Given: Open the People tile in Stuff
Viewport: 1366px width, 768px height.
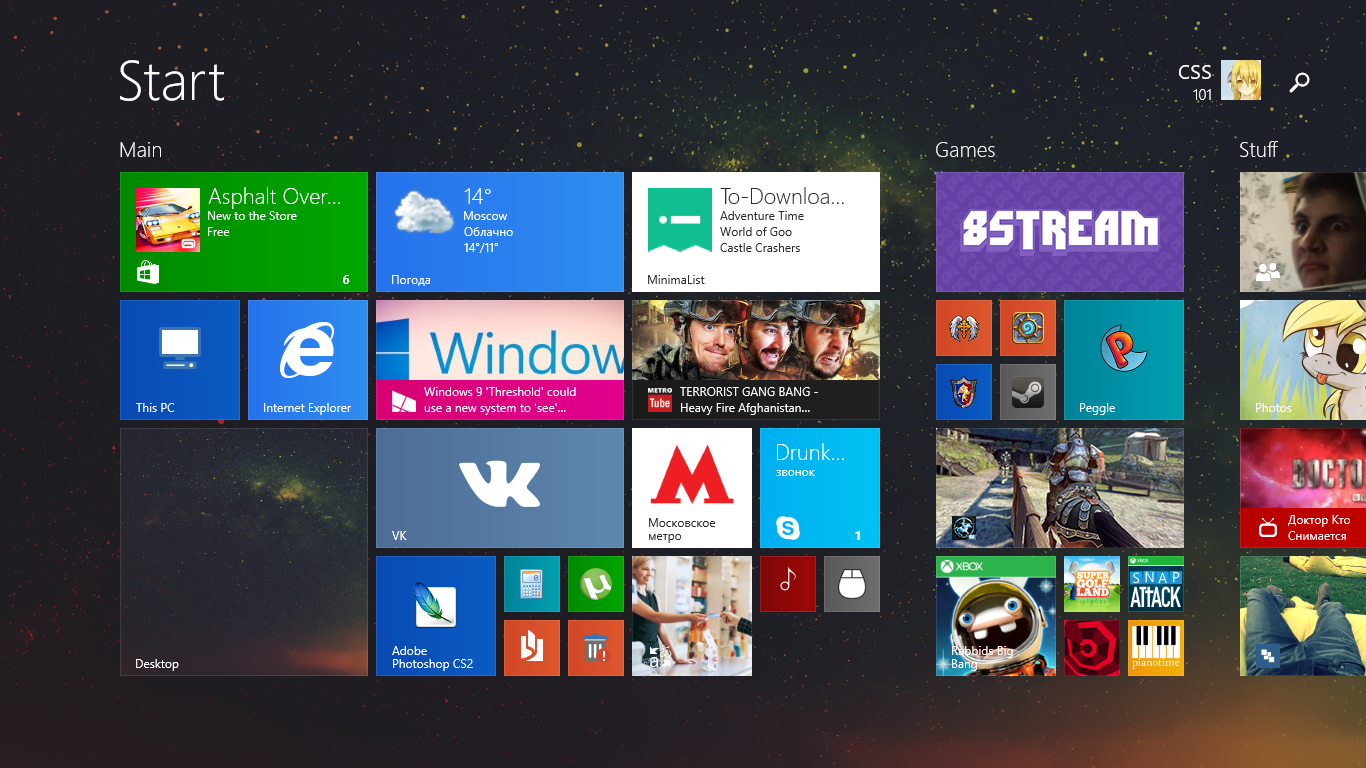Looking at the screenshot, I should click(1303, 232).
